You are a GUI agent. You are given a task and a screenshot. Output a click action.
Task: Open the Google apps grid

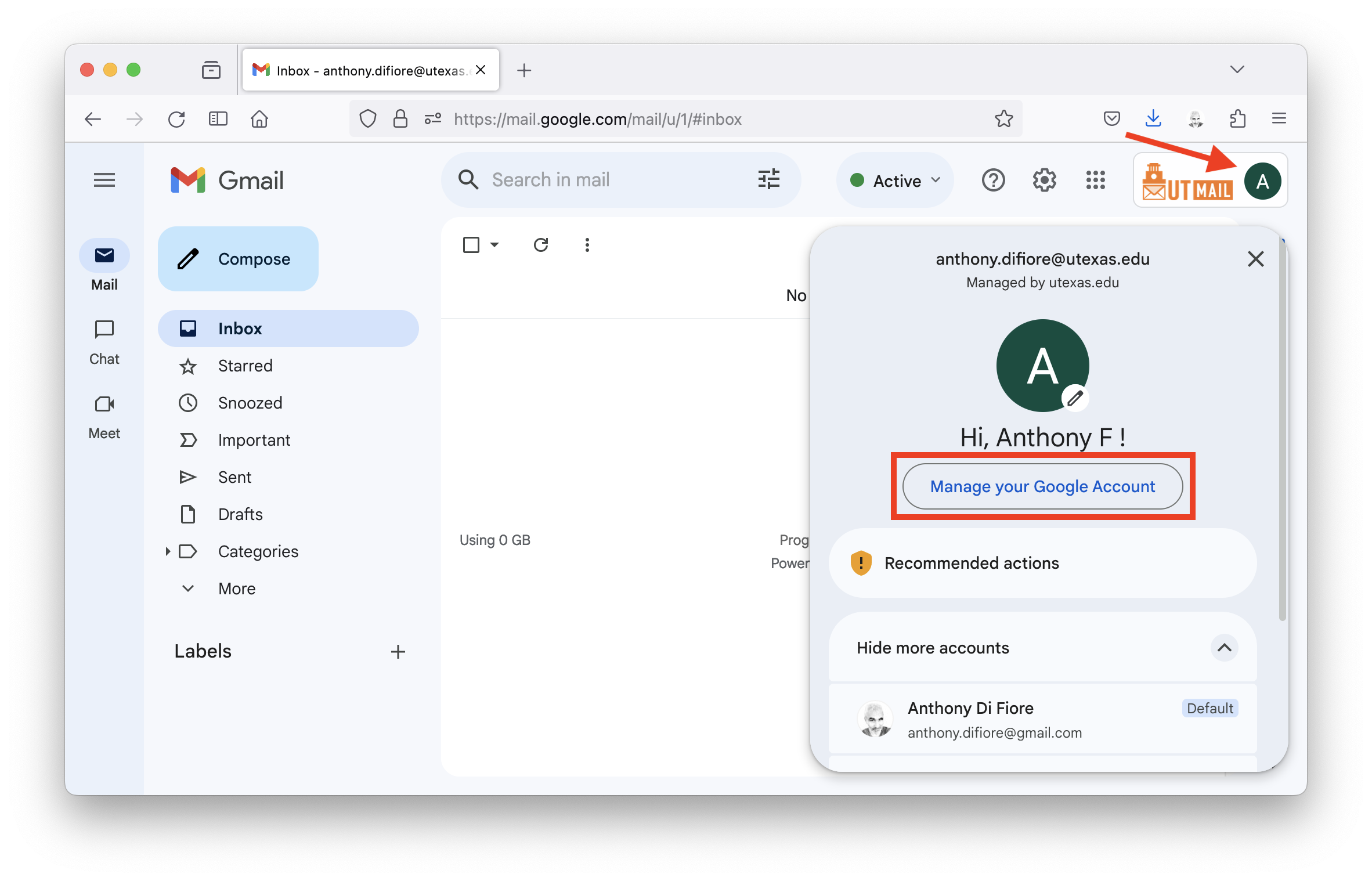1095,180
